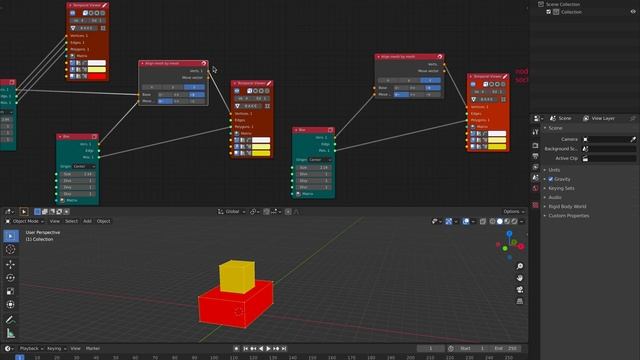Click the current frame number field
The width and height of the screenshot is (640, 360).
pos(431,349)
